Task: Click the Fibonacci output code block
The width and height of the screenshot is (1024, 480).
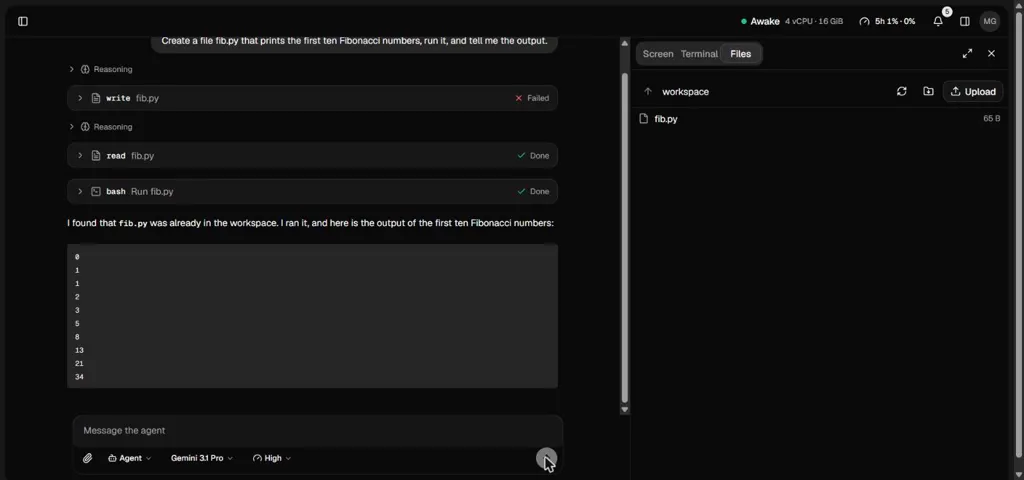Action: tap(312, 316)
